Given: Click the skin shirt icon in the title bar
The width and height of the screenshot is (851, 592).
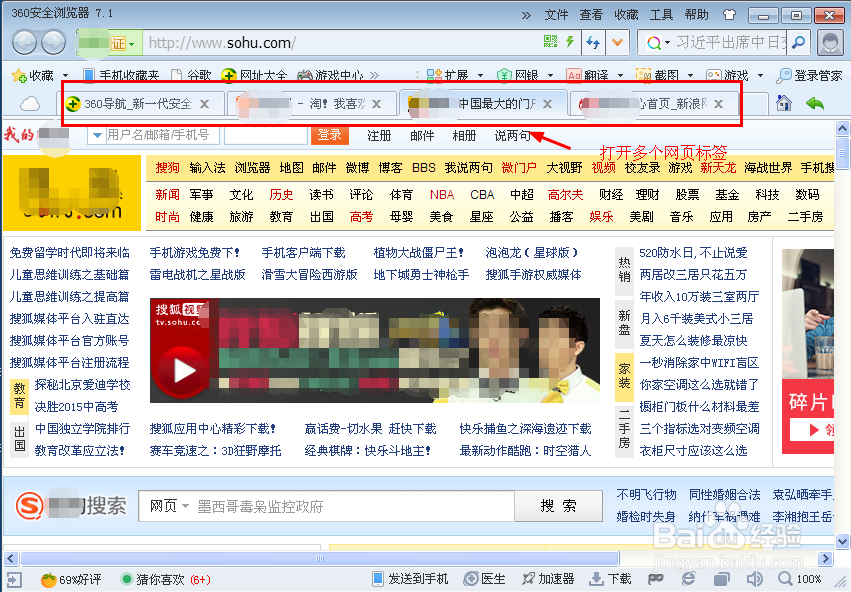Looking at the screenshot, I should [729, 15].
